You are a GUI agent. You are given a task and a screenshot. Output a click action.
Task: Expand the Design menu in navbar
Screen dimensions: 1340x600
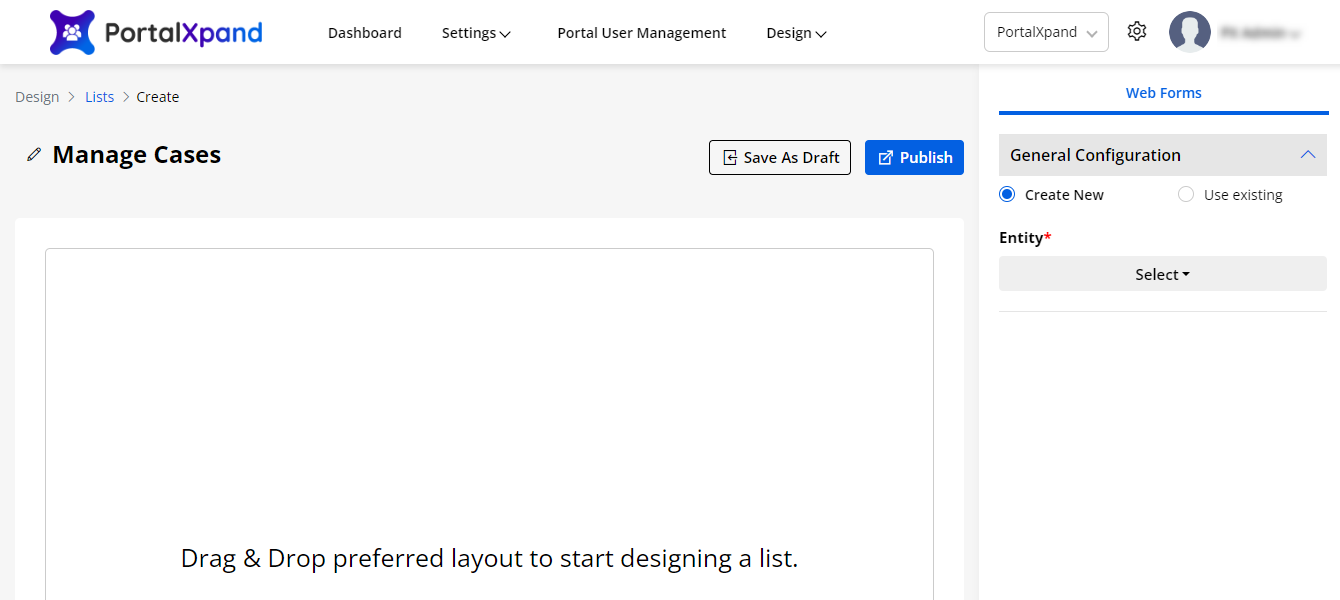click(796, 33)
